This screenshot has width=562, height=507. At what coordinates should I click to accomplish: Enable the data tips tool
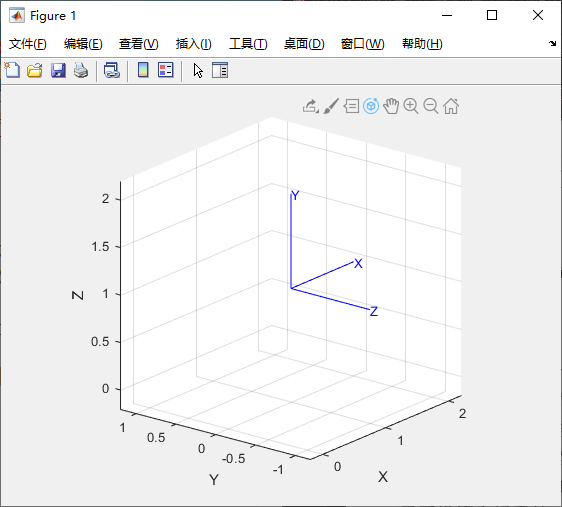tap(351, 106)
